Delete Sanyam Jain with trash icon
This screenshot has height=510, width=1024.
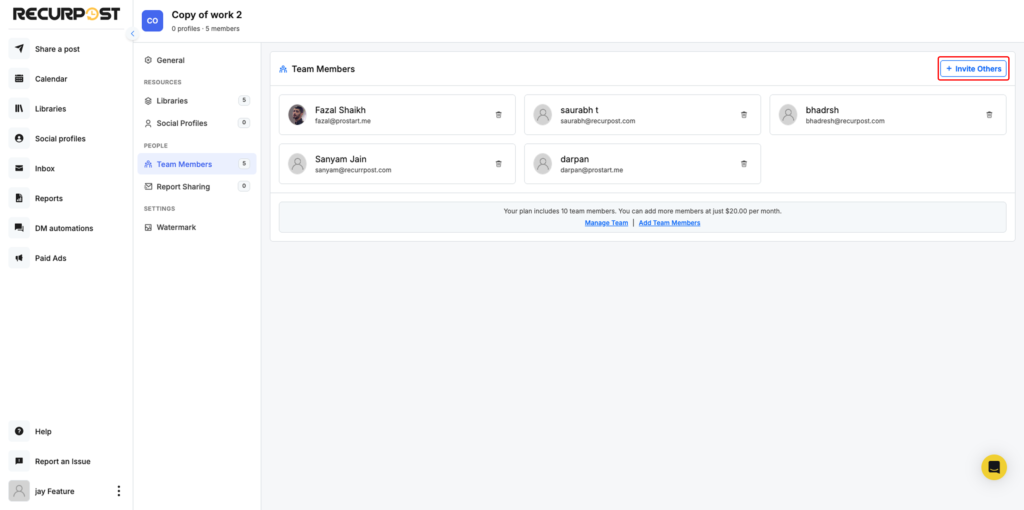pos(498,164)
